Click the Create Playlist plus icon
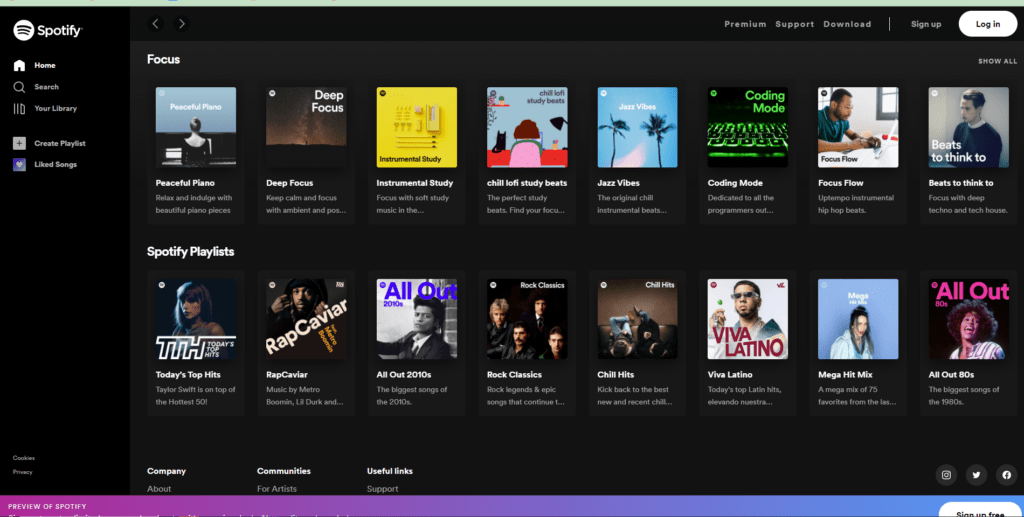The image size is (1024, 517). point(19,143)
